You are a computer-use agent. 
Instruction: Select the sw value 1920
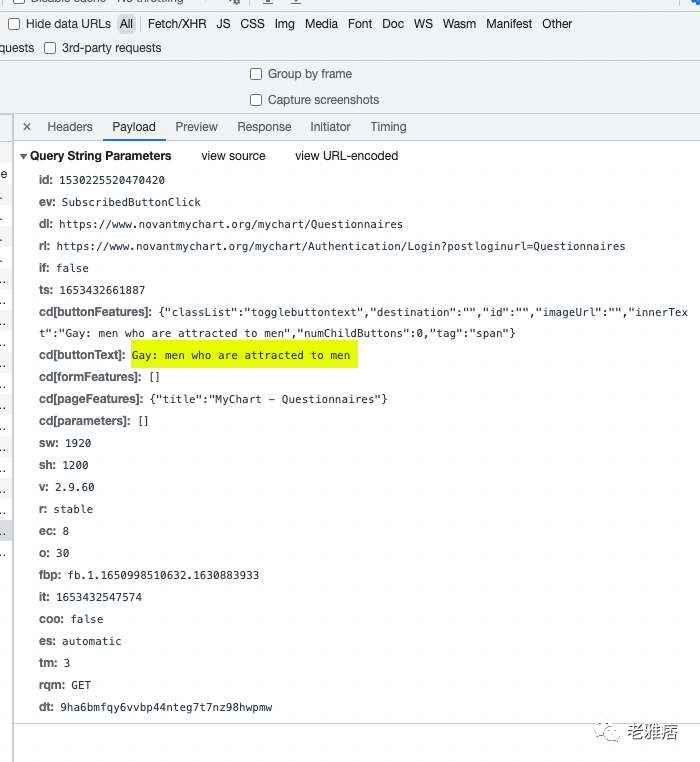pyautogui.click(x=78, y=443)
